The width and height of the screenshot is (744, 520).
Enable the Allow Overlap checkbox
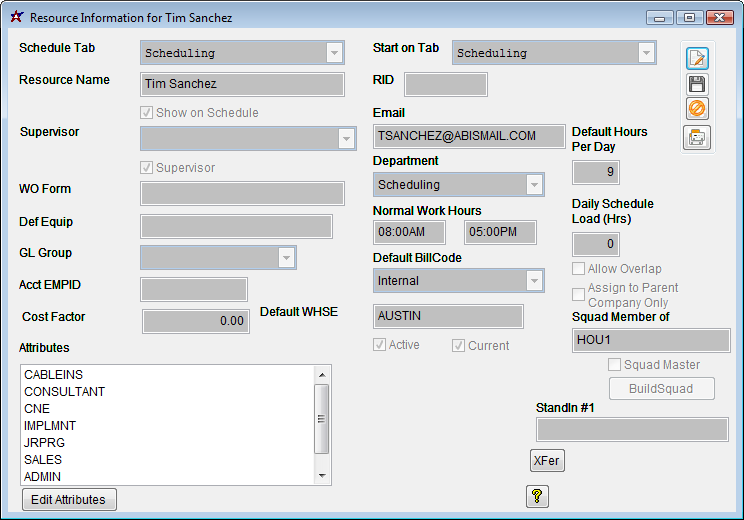579,269
